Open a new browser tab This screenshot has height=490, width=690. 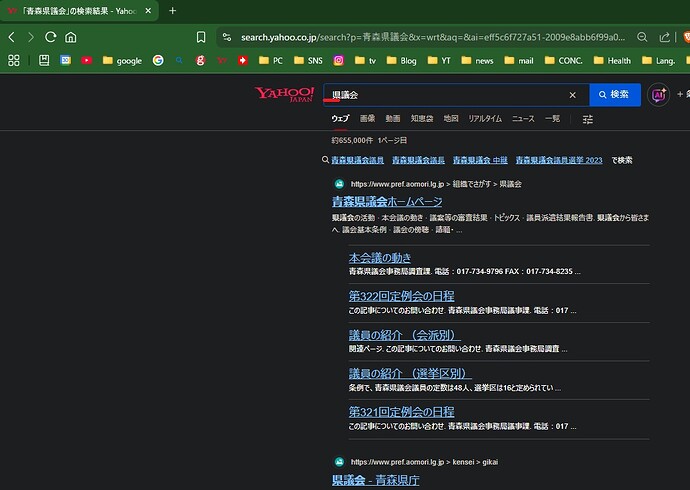coord(172,11)
